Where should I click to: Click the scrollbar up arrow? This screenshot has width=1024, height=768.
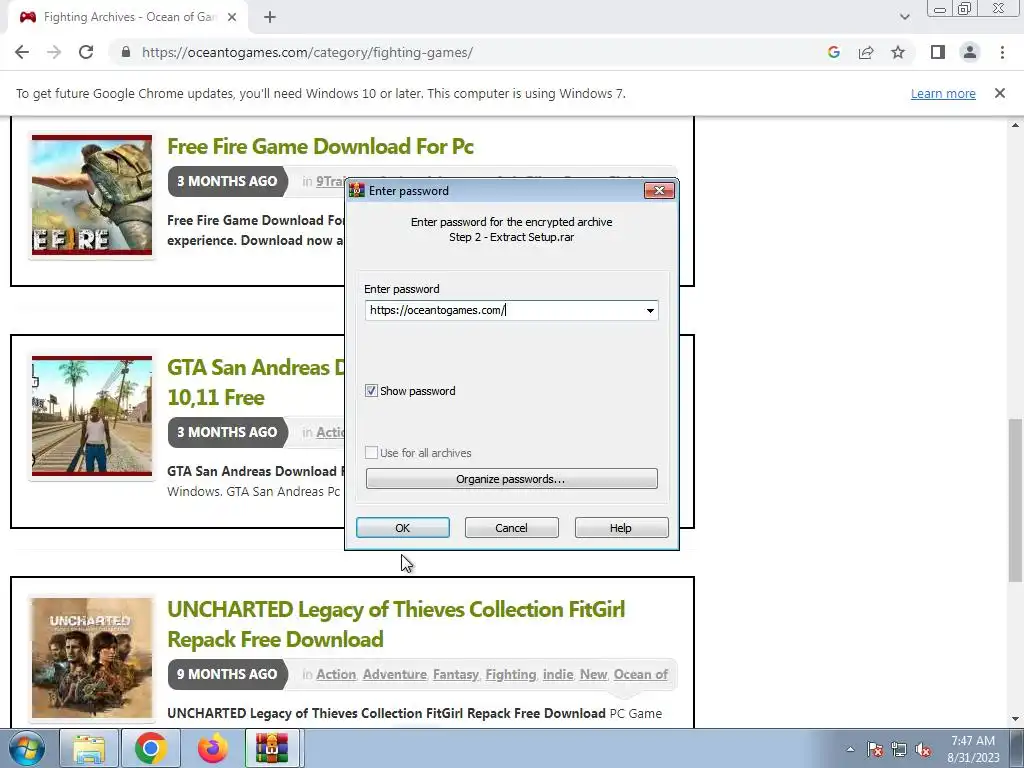pyautogui.click(x=1015, y=125)
